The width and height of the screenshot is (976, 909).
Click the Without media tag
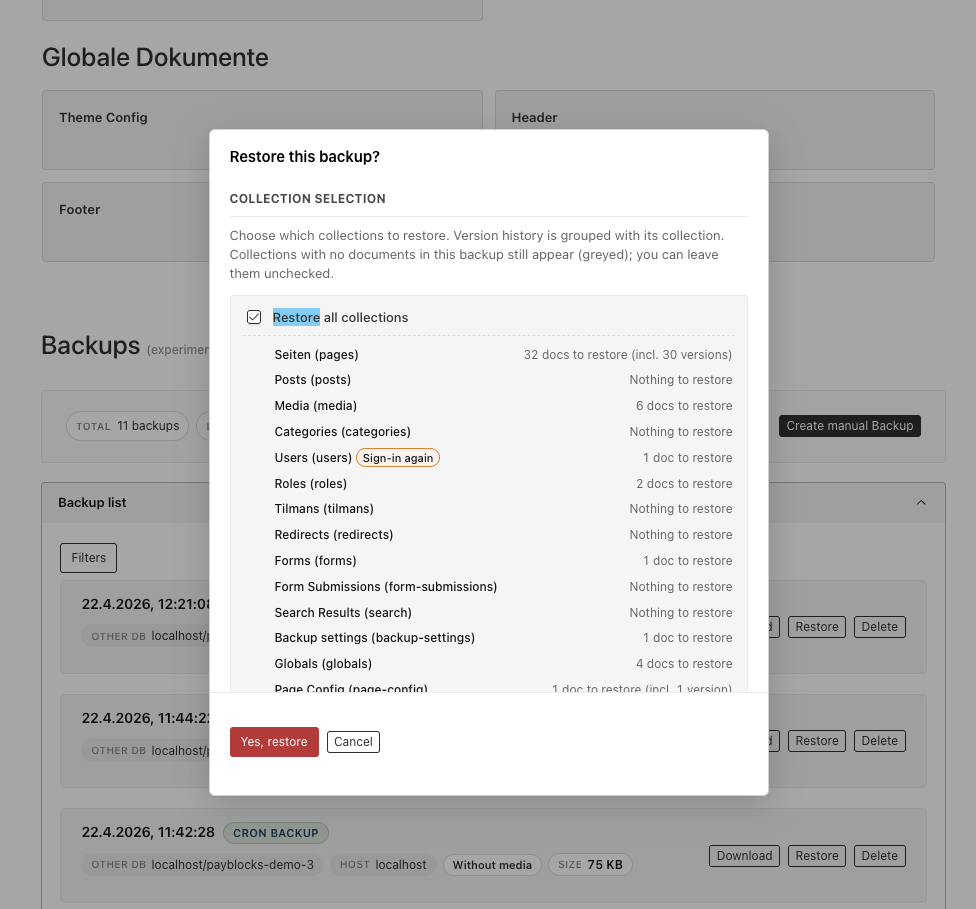pos(492,865)
